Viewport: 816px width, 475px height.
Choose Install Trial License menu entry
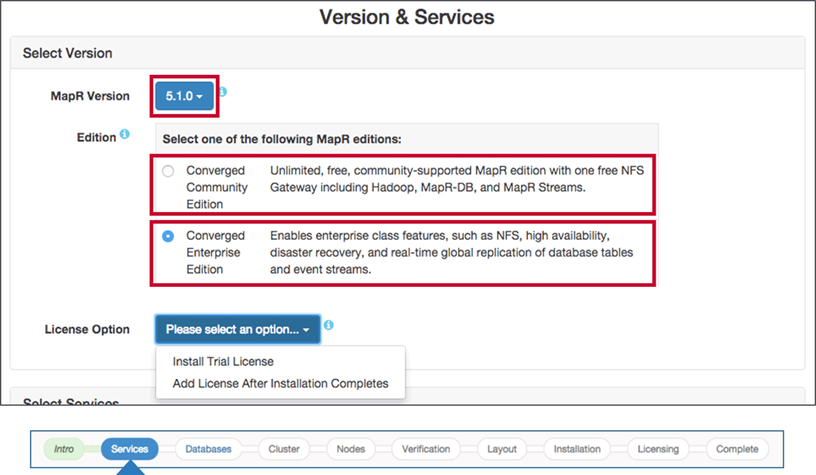point(223,362)
